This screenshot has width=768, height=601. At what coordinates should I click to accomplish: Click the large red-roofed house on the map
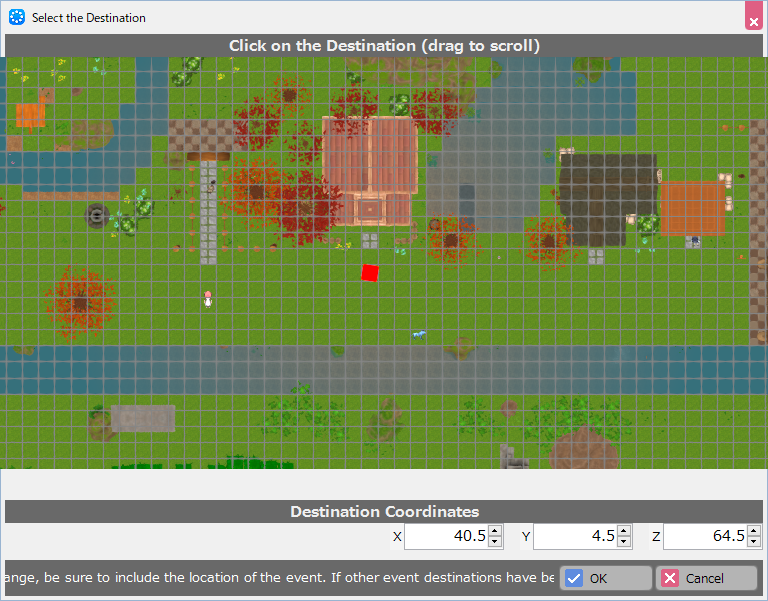(369, 155)
